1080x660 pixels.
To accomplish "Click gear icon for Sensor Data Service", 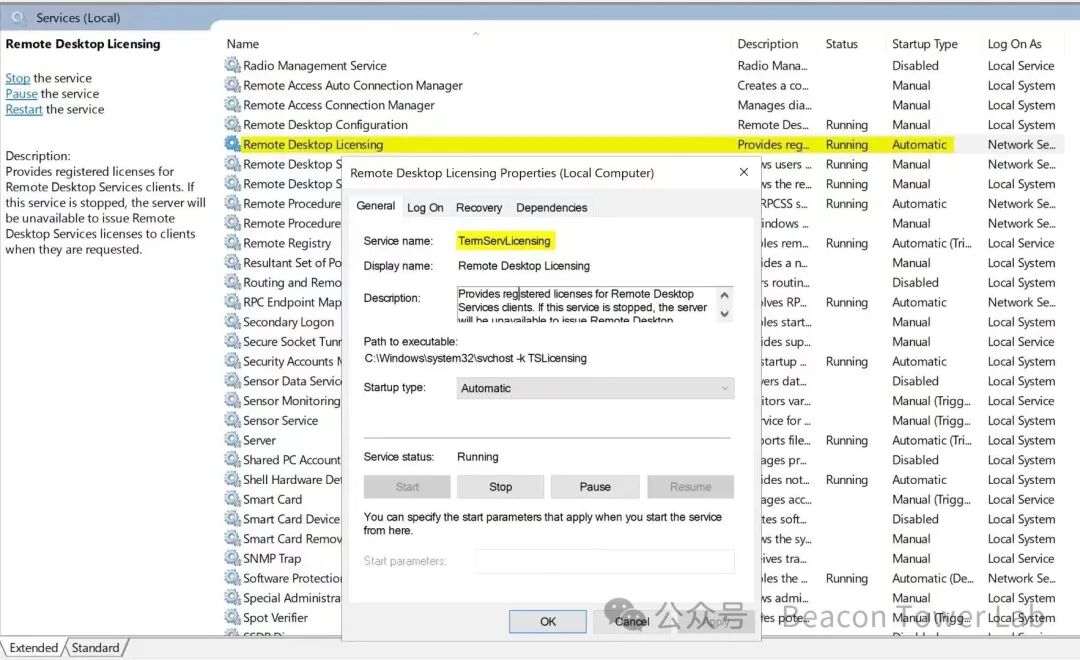I will [x=232, y=380].
